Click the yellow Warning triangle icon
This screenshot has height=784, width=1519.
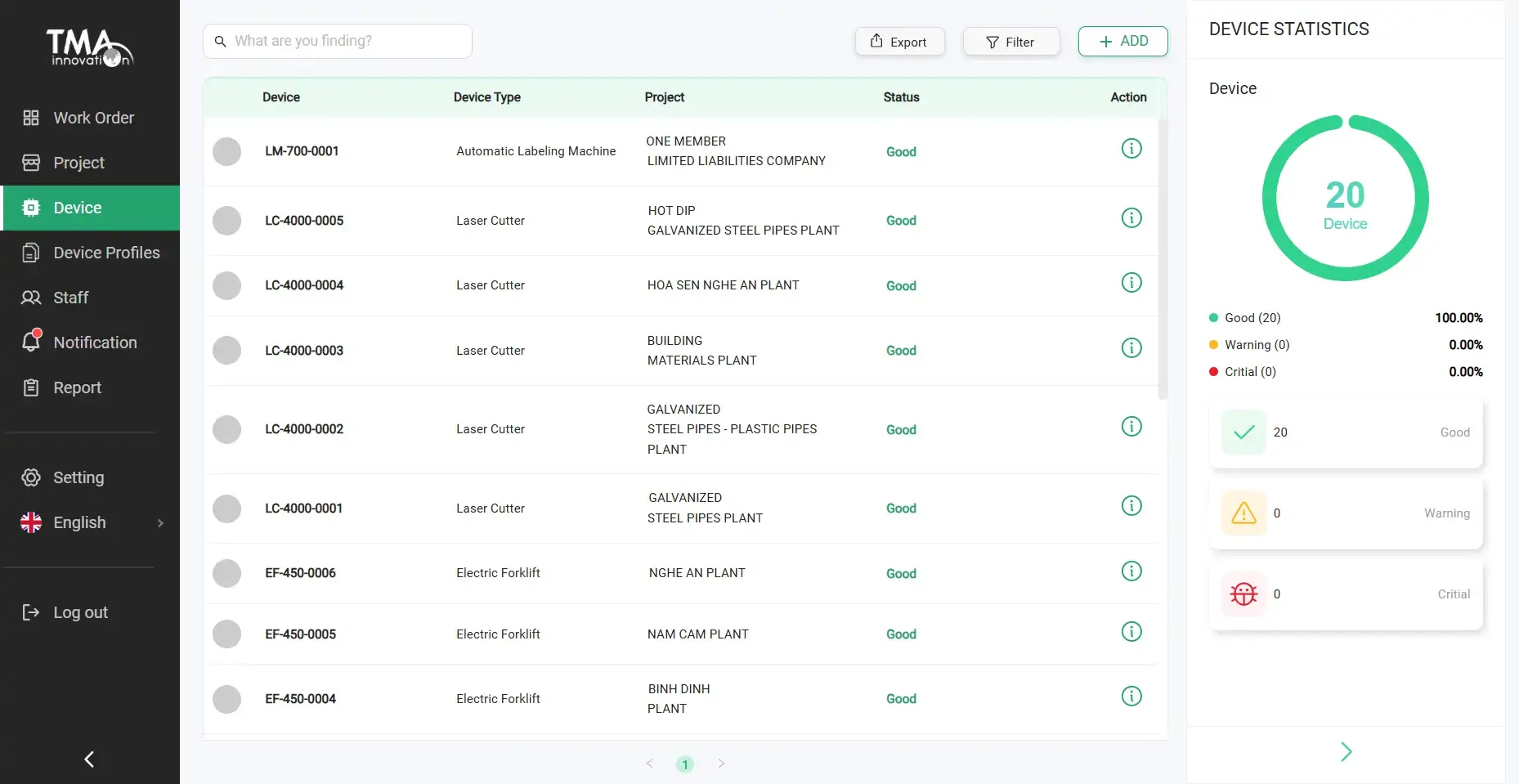tap(1243, 513)
